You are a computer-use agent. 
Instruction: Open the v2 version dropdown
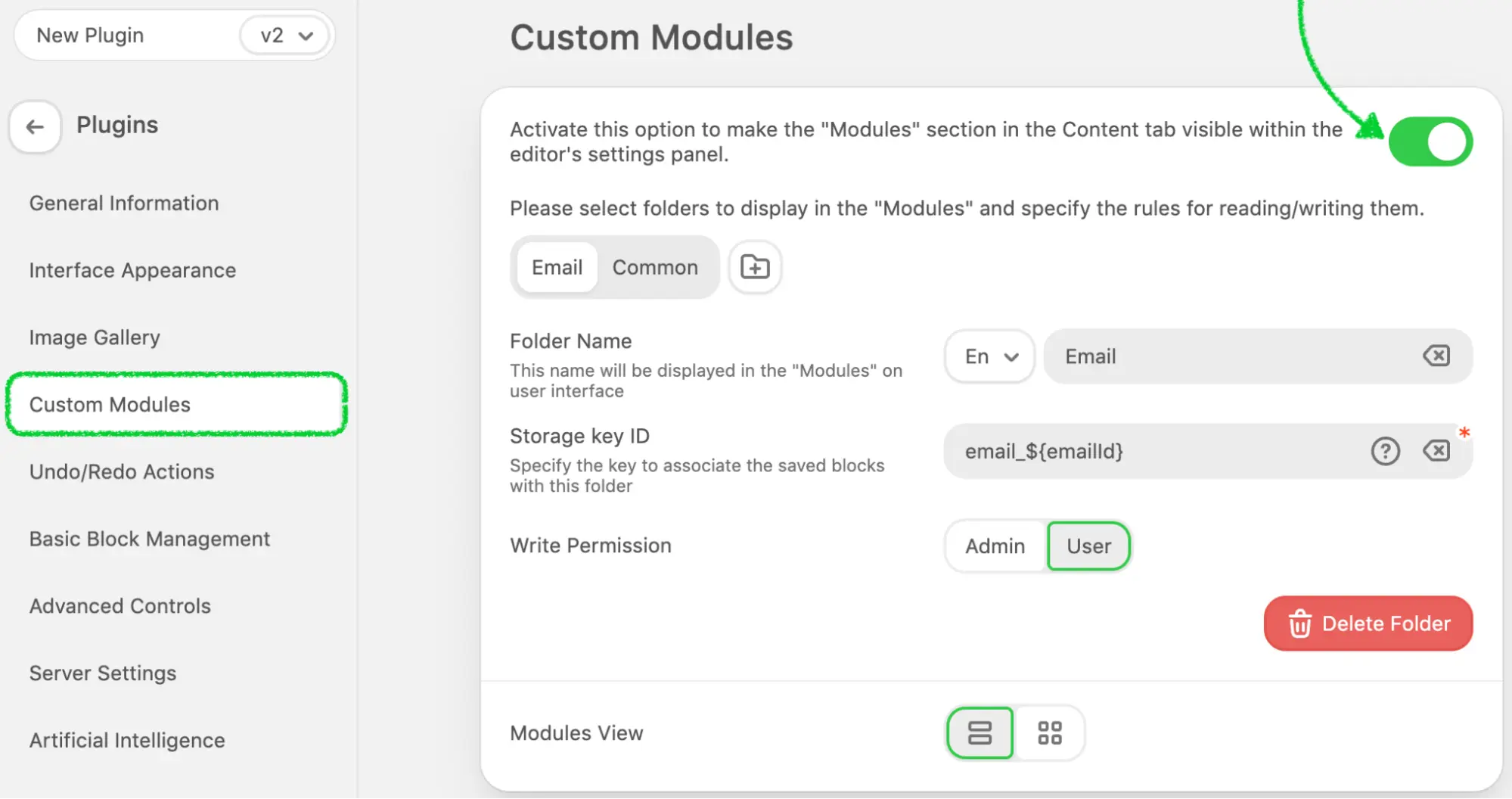tap(286, 36)
